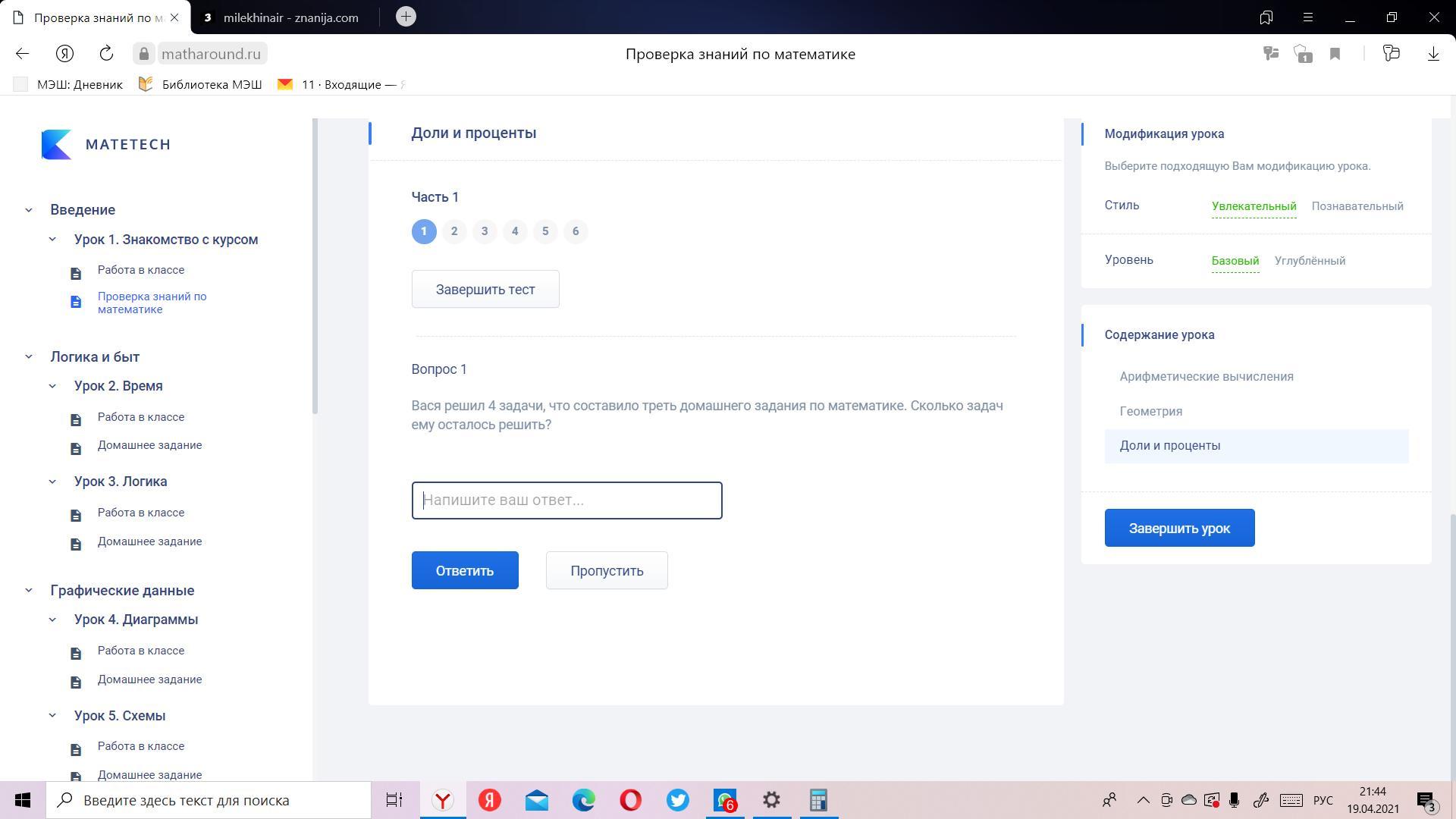Open a new browser tab with the plus icon

(406, 17)
